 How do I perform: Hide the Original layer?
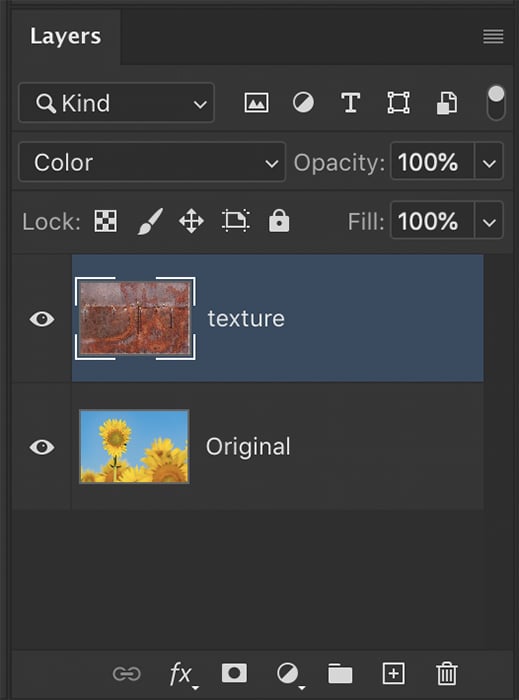tap(42, 447)
